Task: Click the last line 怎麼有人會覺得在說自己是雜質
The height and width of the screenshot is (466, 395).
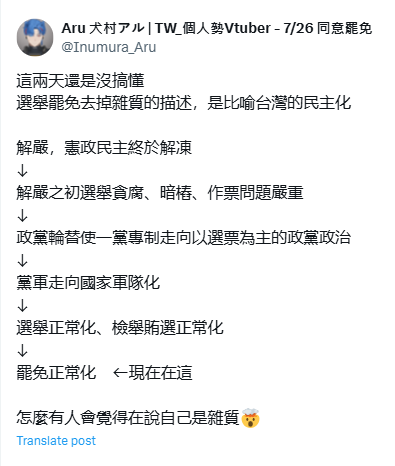Action: coord(128,418)
